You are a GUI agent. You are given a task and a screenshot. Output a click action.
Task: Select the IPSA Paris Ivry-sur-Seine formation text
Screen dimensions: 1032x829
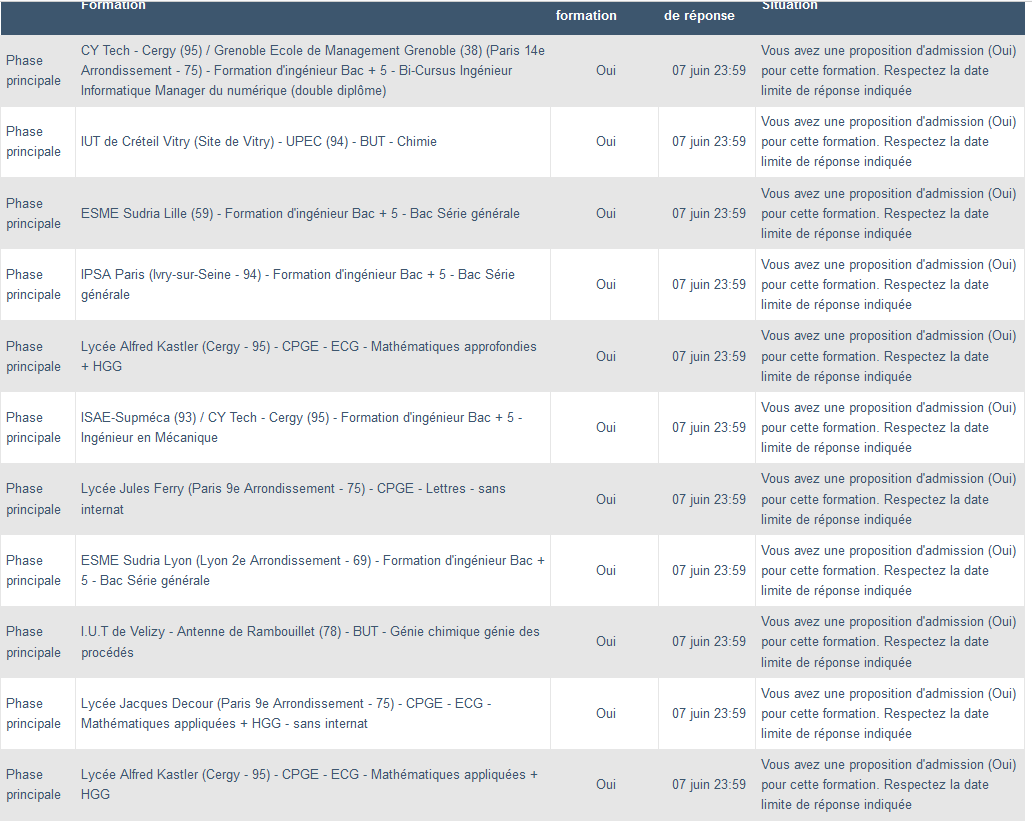pyautogui.click(x=297, y=284)
